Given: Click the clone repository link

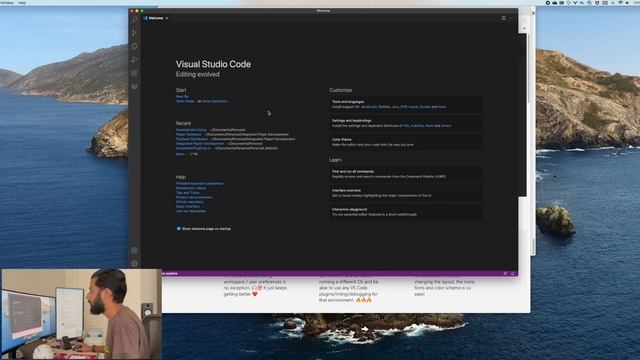Looking at the screenshot, I should point(215,101).
